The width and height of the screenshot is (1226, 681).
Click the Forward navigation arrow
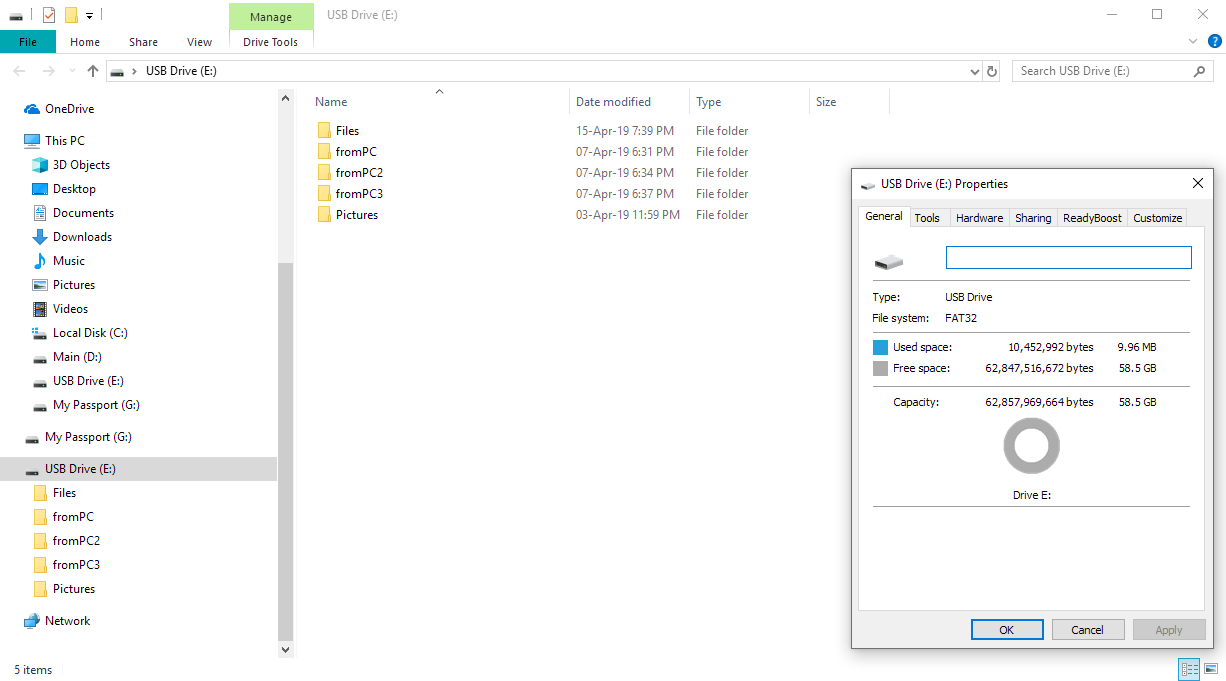point(48,71)
